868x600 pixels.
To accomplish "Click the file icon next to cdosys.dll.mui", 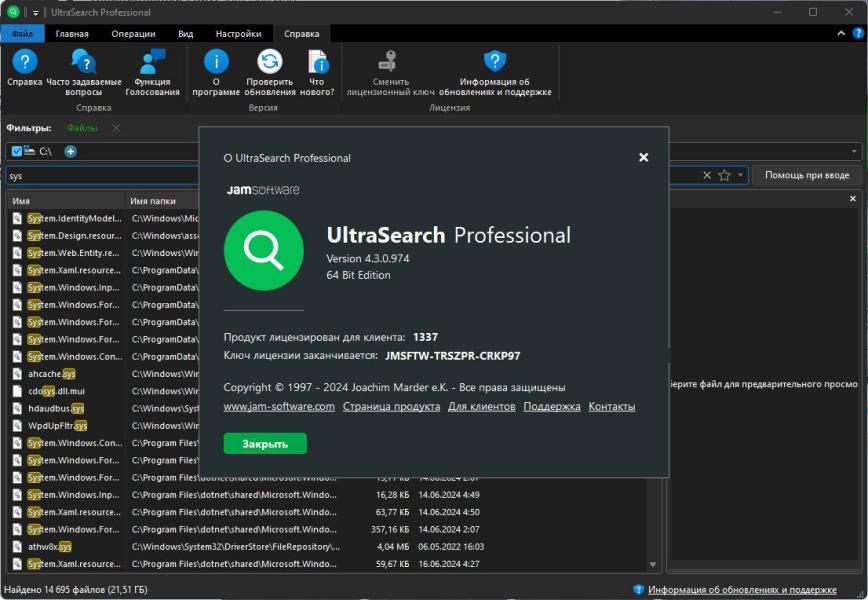I will pyautogui.click(x=18, y=391).
